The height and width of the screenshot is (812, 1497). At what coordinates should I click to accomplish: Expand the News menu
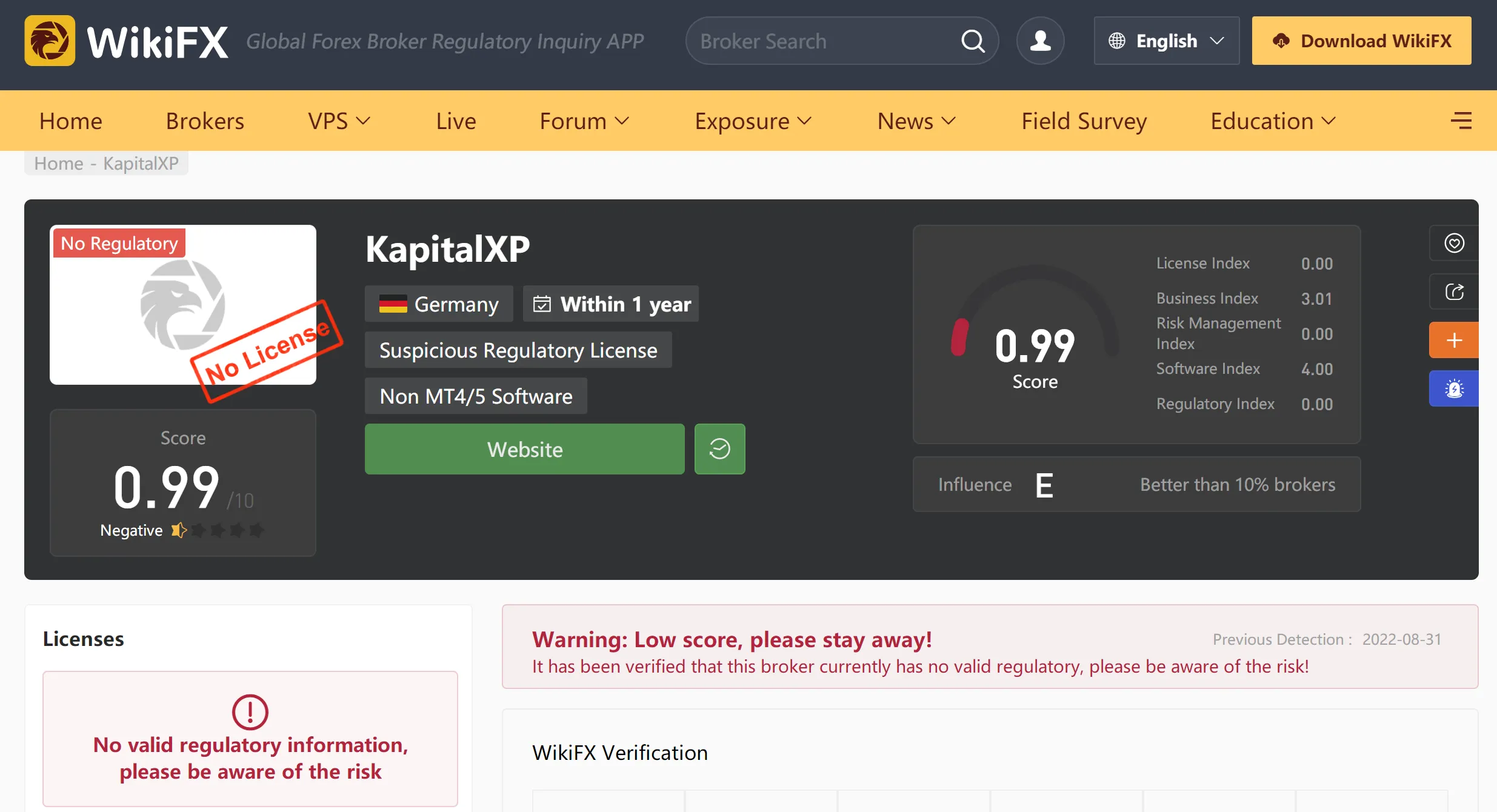(916, 121)
